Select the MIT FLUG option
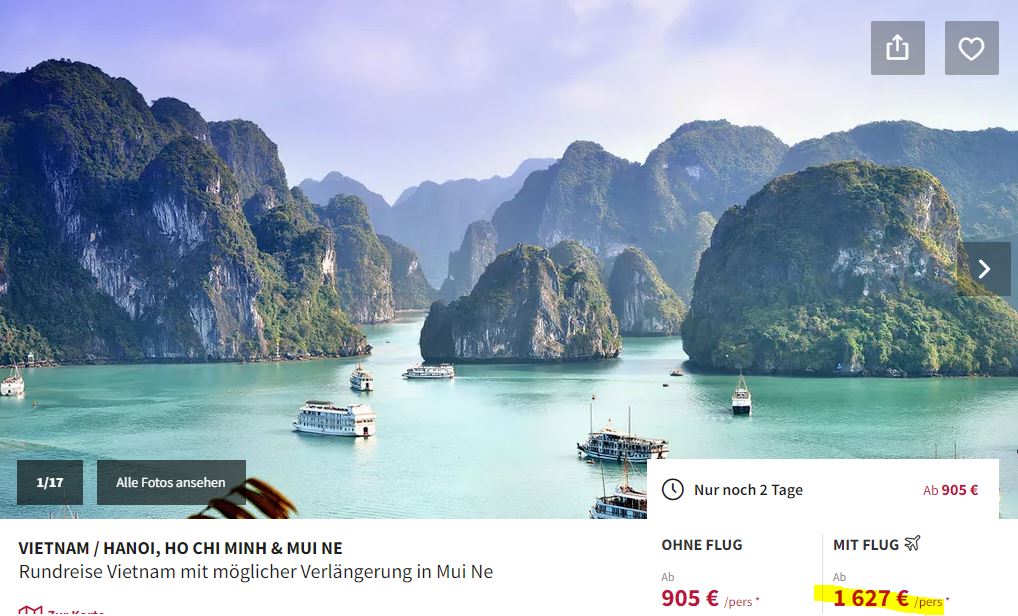 [865, 545]
